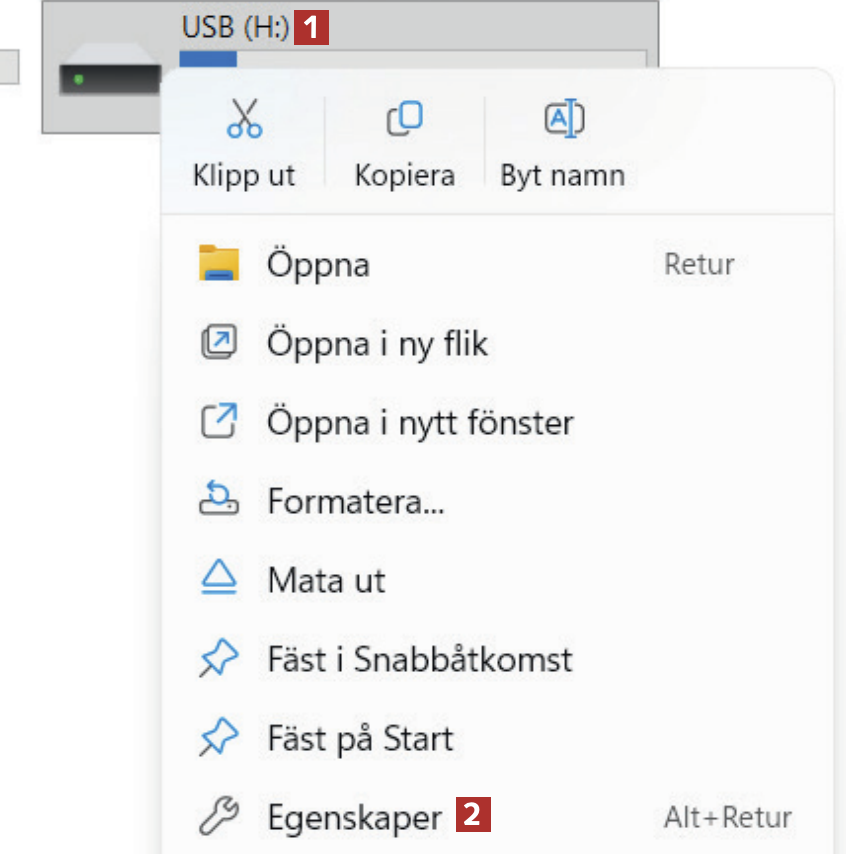Viewport: 846px width, 854px height.
Task: Click the Copy icon
Action: pyautogui.click(x=404, y=119)
